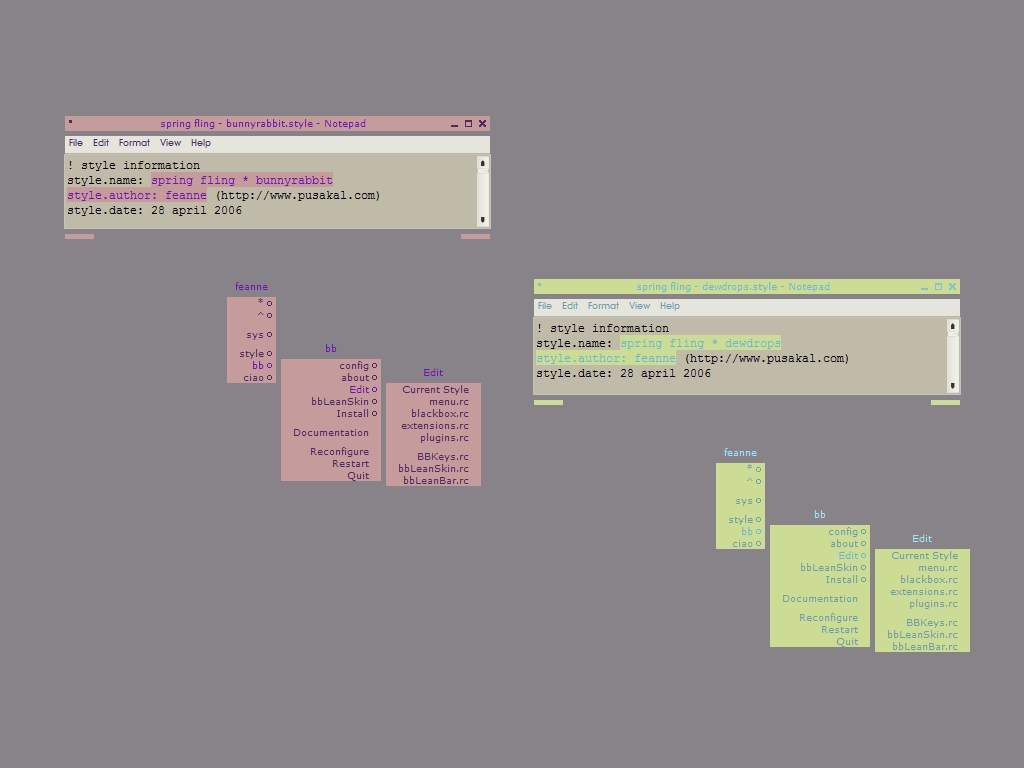Click scroll-down arrow in dewdrops Notepad
This screenshot has width=1024, height=768.
[x=952, y=386]
